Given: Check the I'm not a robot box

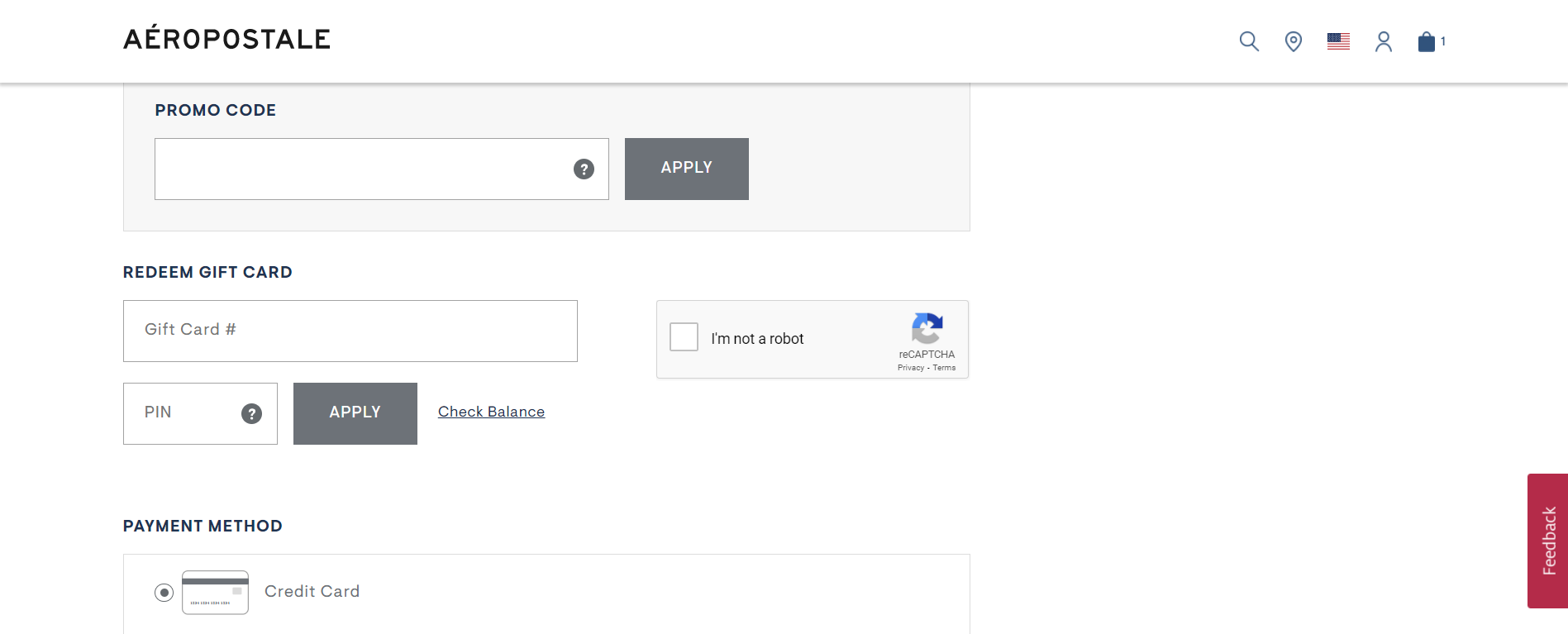Looking at the screenshot, I should pos(684,337).
